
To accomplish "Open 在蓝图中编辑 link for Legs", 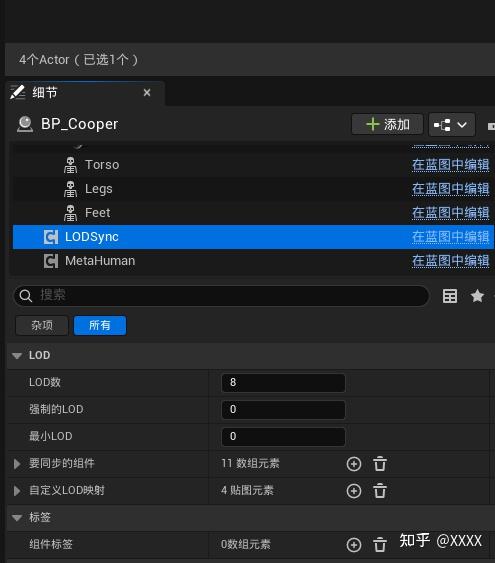I will tap(450, 189).
